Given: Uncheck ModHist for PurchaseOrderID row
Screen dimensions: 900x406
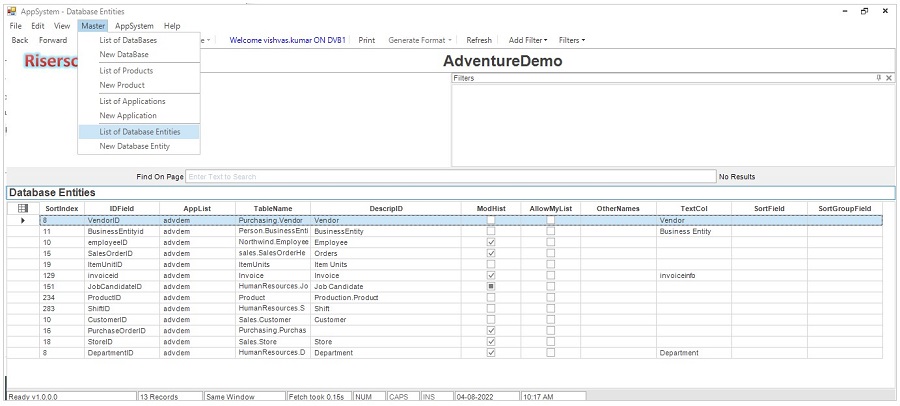Looking at the screenshot, I should pyautogui.click(x=491, y=331).
